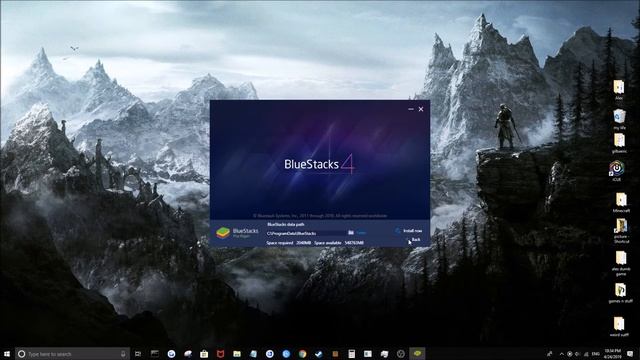This screenshot has height=360, width=640.
Task: Click the BlueStacks data path field
Action: (306, 233)
